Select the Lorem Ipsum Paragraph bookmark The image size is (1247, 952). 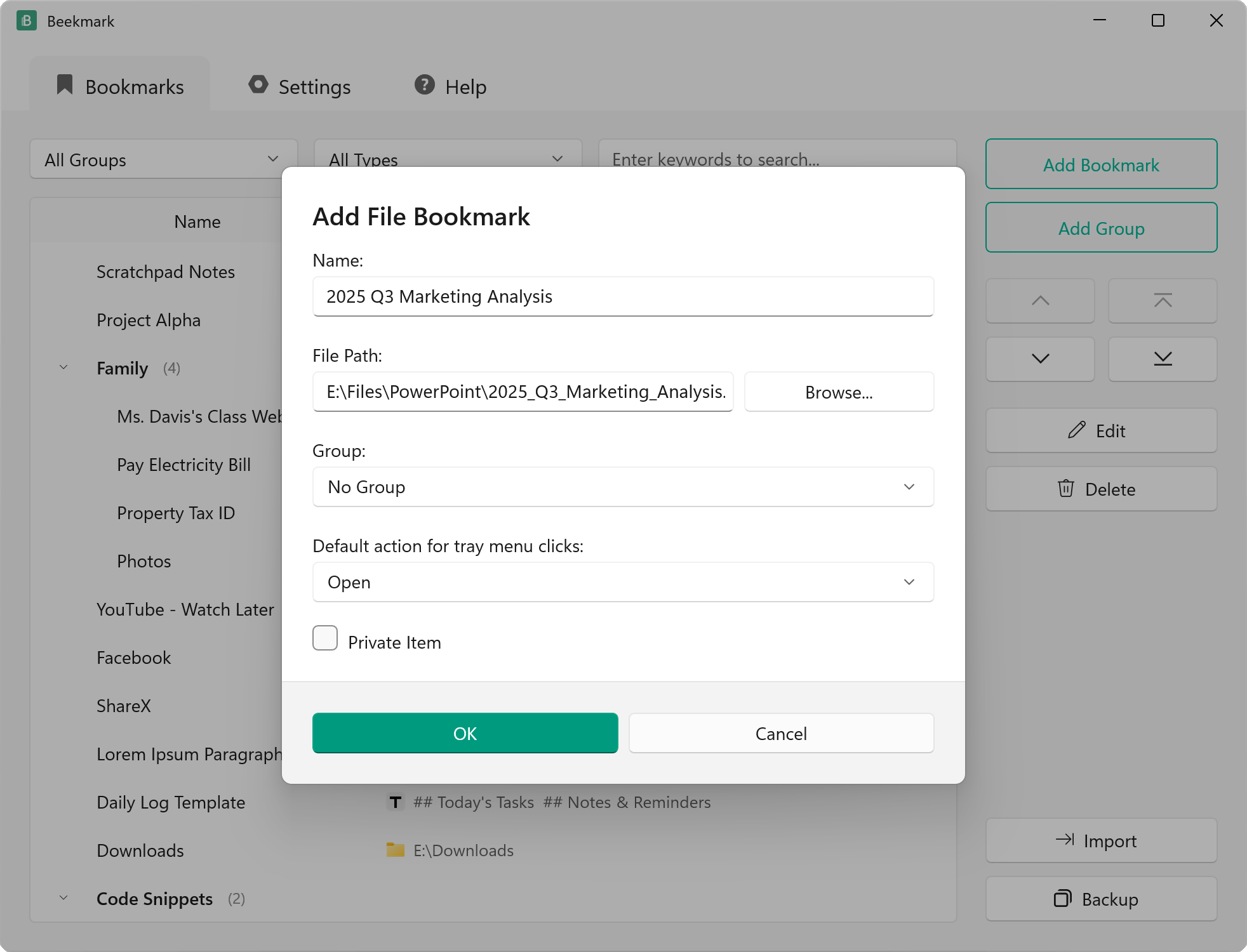click(x=189, y=754)
